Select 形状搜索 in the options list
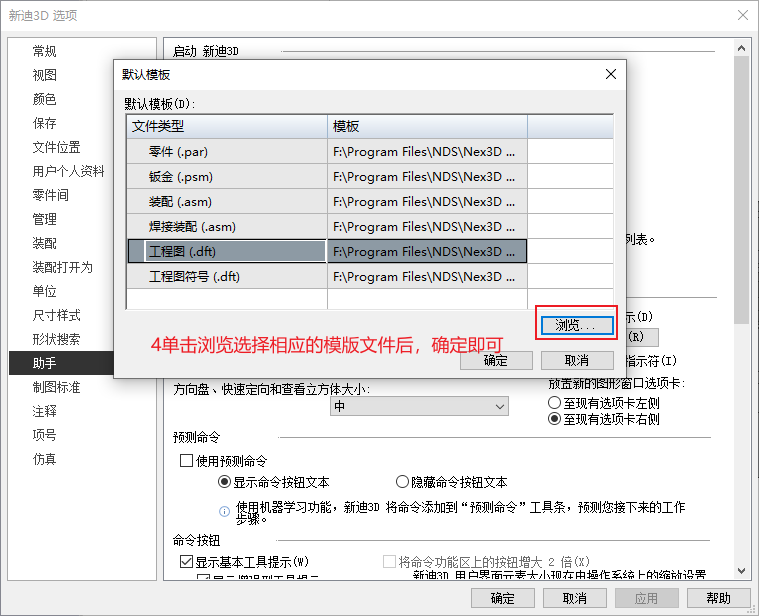Image resolution: width=759 pixels, height=616 pixels. [x=56, y=339]
